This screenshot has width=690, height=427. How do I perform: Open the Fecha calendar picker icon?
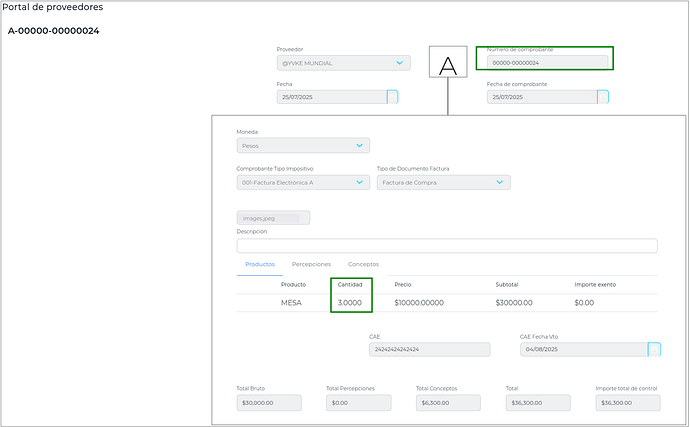tap(392, 97)
